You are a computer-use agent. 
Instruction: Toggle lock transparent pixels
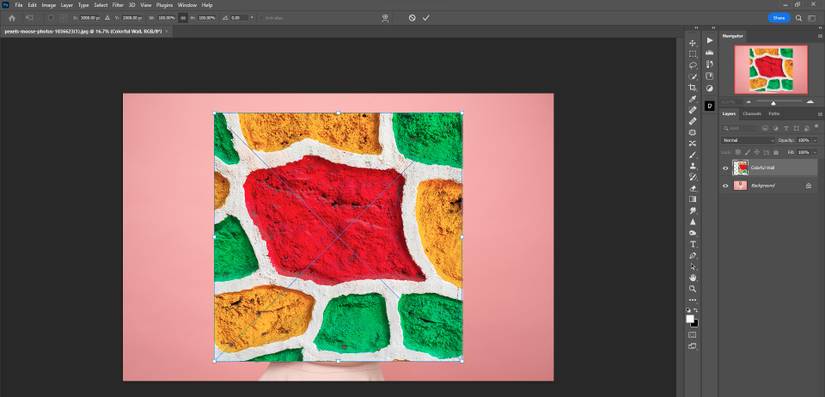[x=738, y=152]
